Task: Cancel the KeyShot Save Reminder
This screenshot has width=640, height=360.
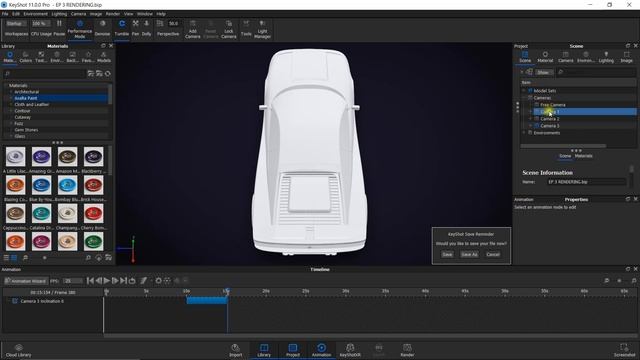Action: 493,254
